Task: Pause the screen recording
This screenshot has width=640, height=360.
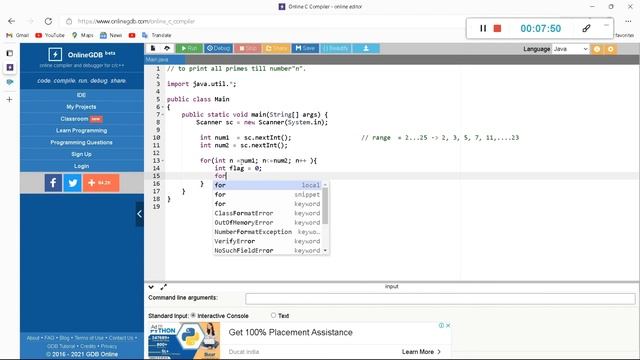Action: (483, 28)
